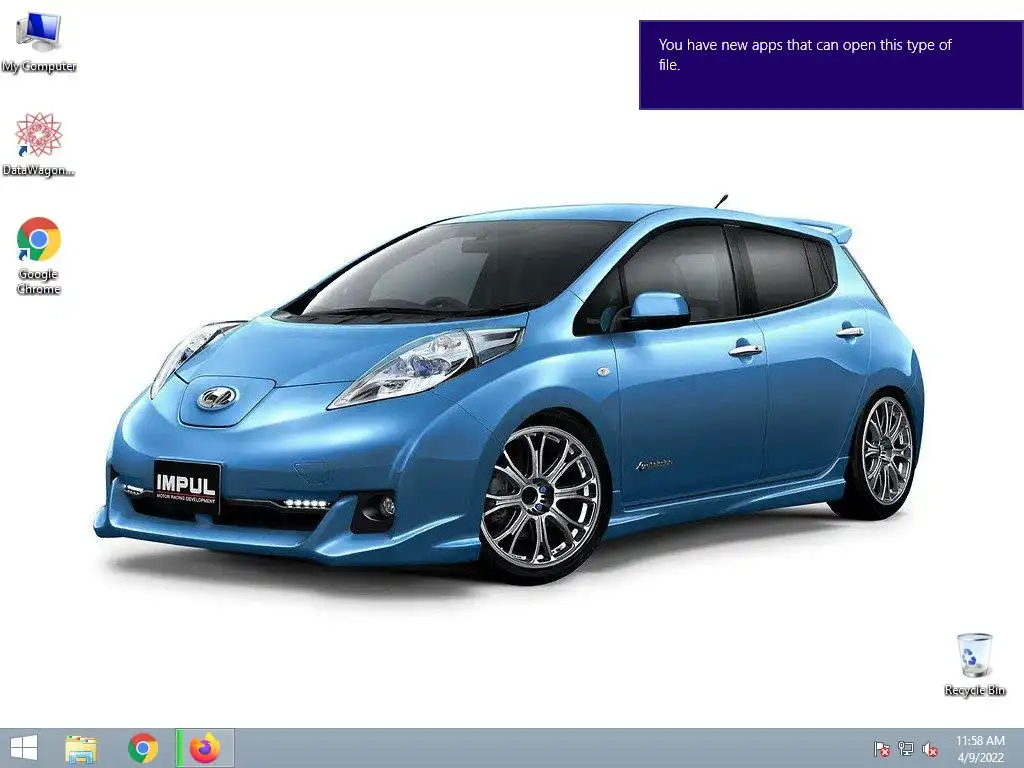Open the Action Center flag icon
This screenshot has height=768, width=1024.
882,748
